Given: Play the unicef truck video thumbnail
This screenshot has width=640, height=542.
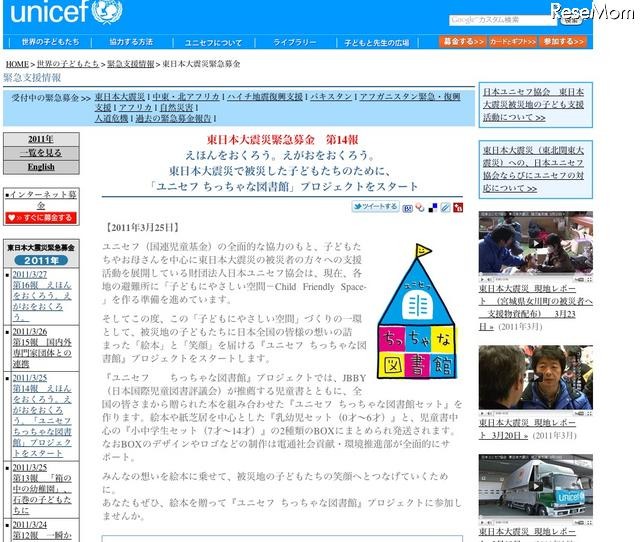Looking at the screenshot, I should point(536,489).
